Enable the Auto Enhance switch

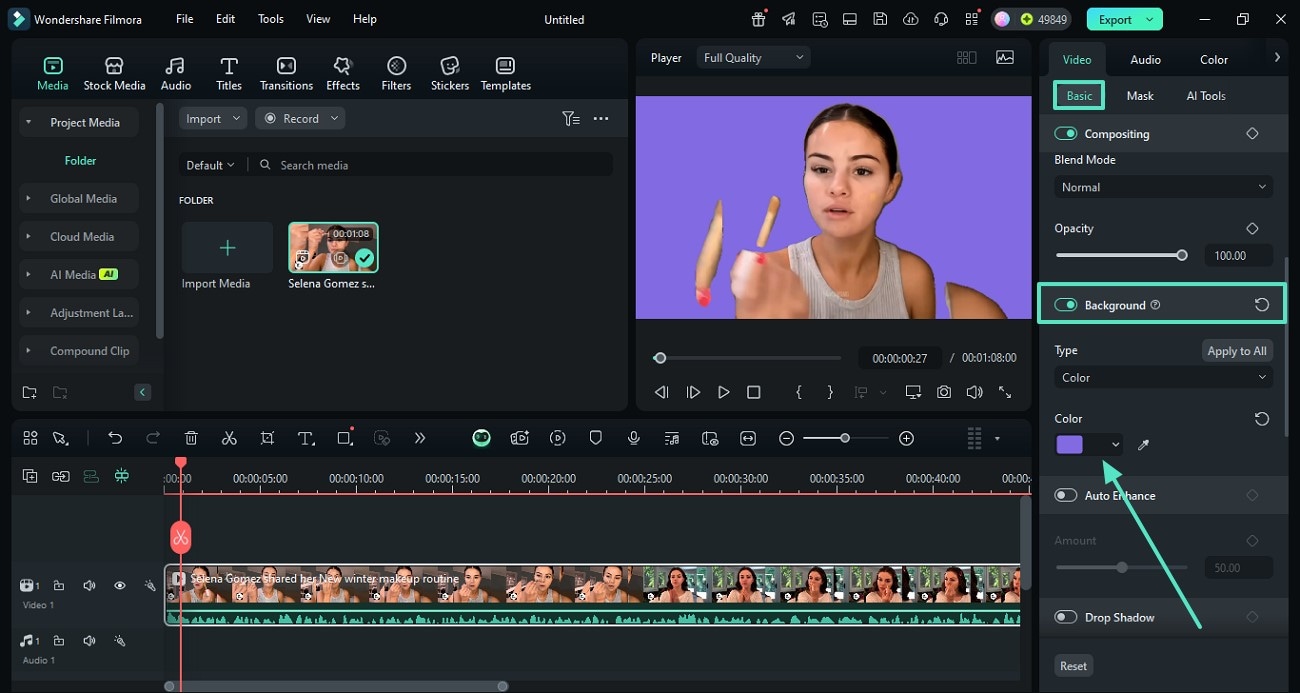pyautogui.click(x=1066, y=496)
